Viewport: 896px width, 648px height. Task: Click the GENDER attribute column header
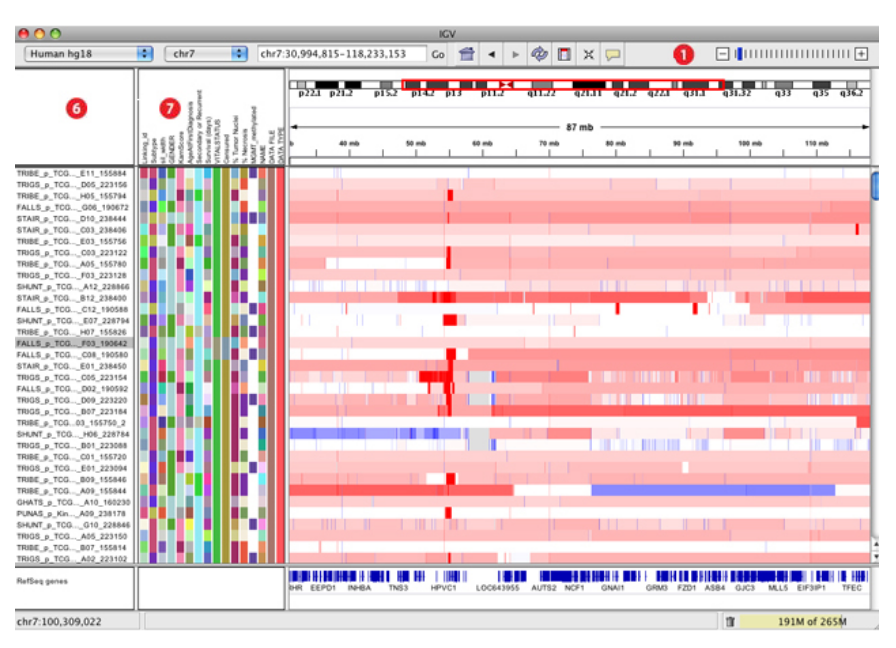171,148
